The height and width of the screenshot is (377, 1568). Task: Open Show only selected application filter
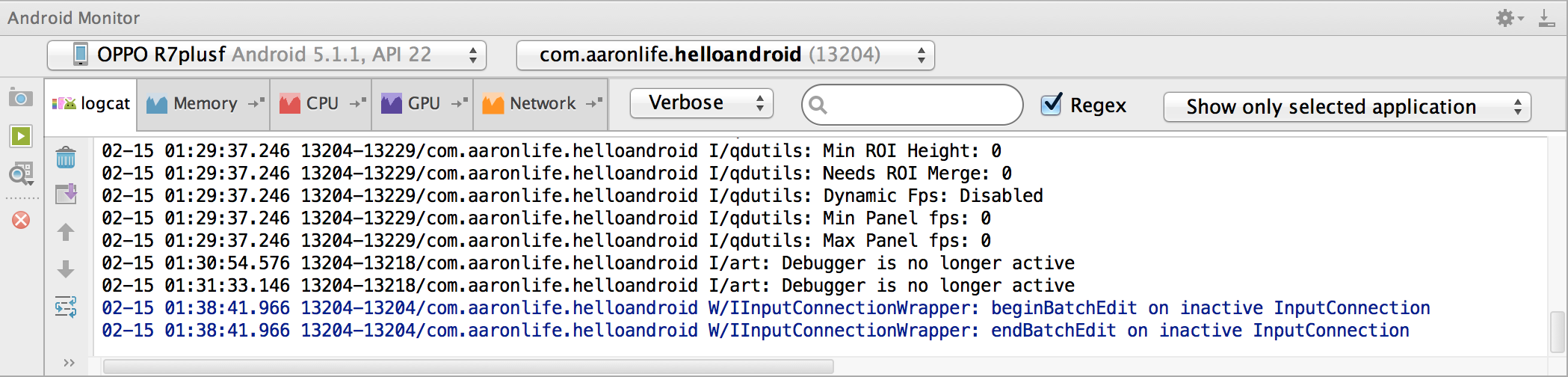click(x=1347, y=107)
